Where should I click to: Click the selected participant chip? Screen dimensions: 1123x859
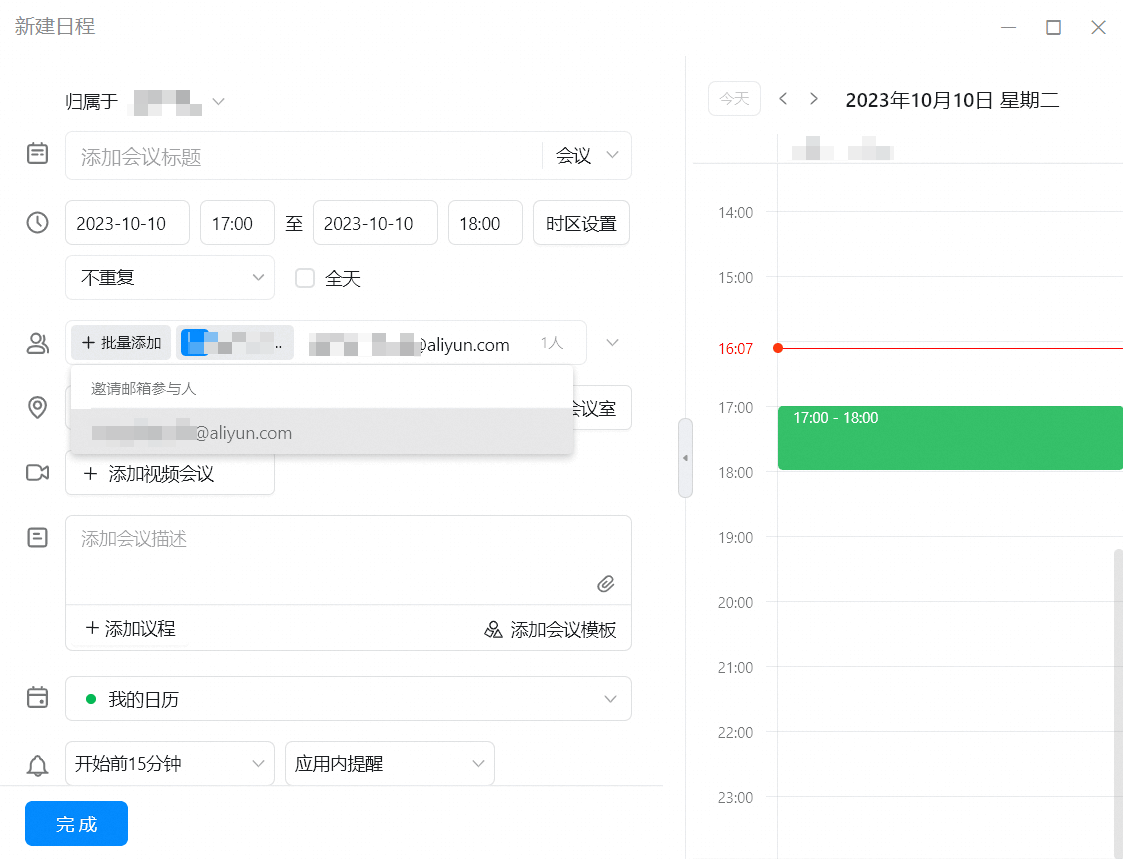[x=235, y=342]
